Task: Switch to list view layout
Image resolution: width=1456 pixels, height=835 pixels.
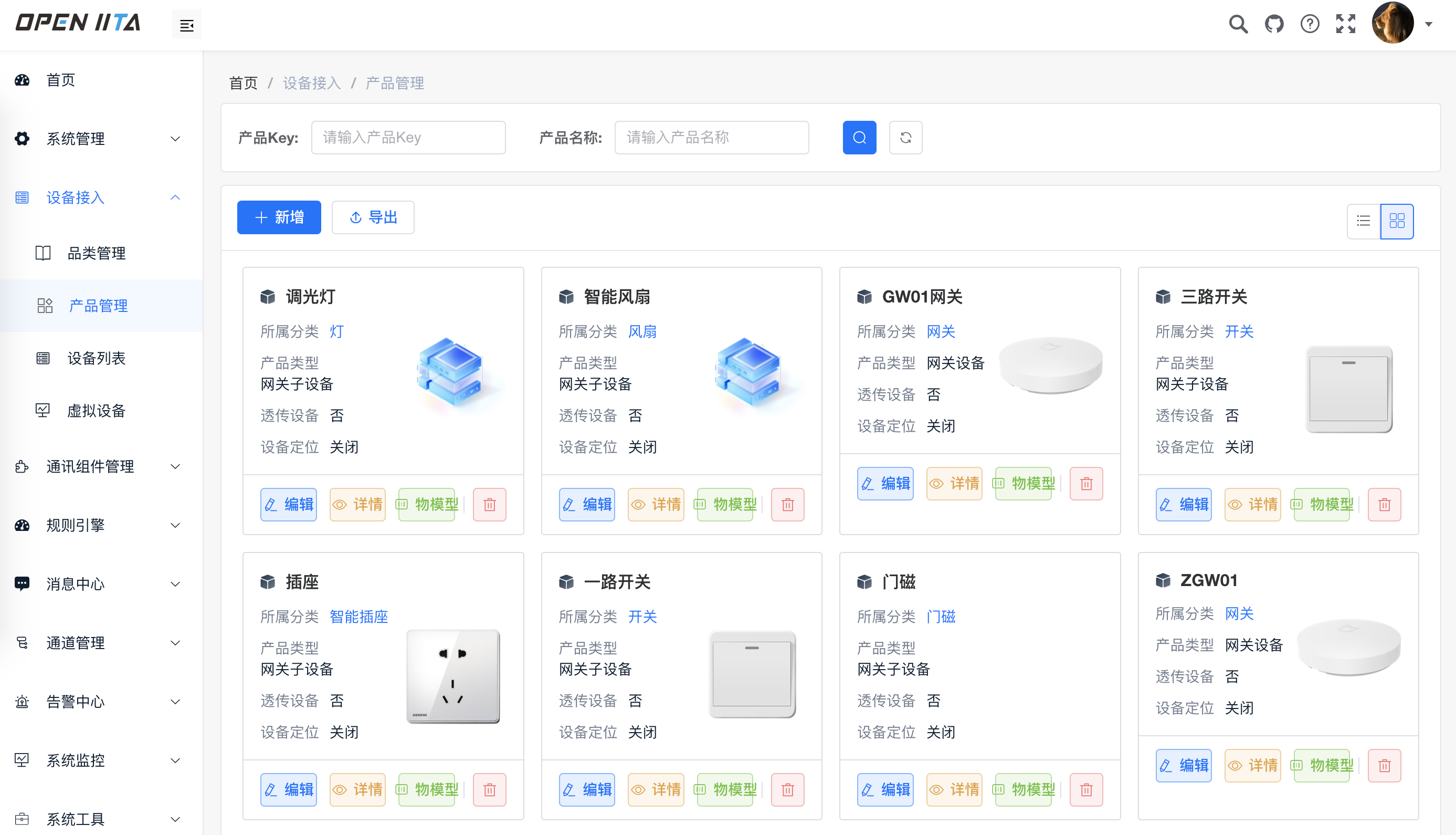Action: (1363, 221)
